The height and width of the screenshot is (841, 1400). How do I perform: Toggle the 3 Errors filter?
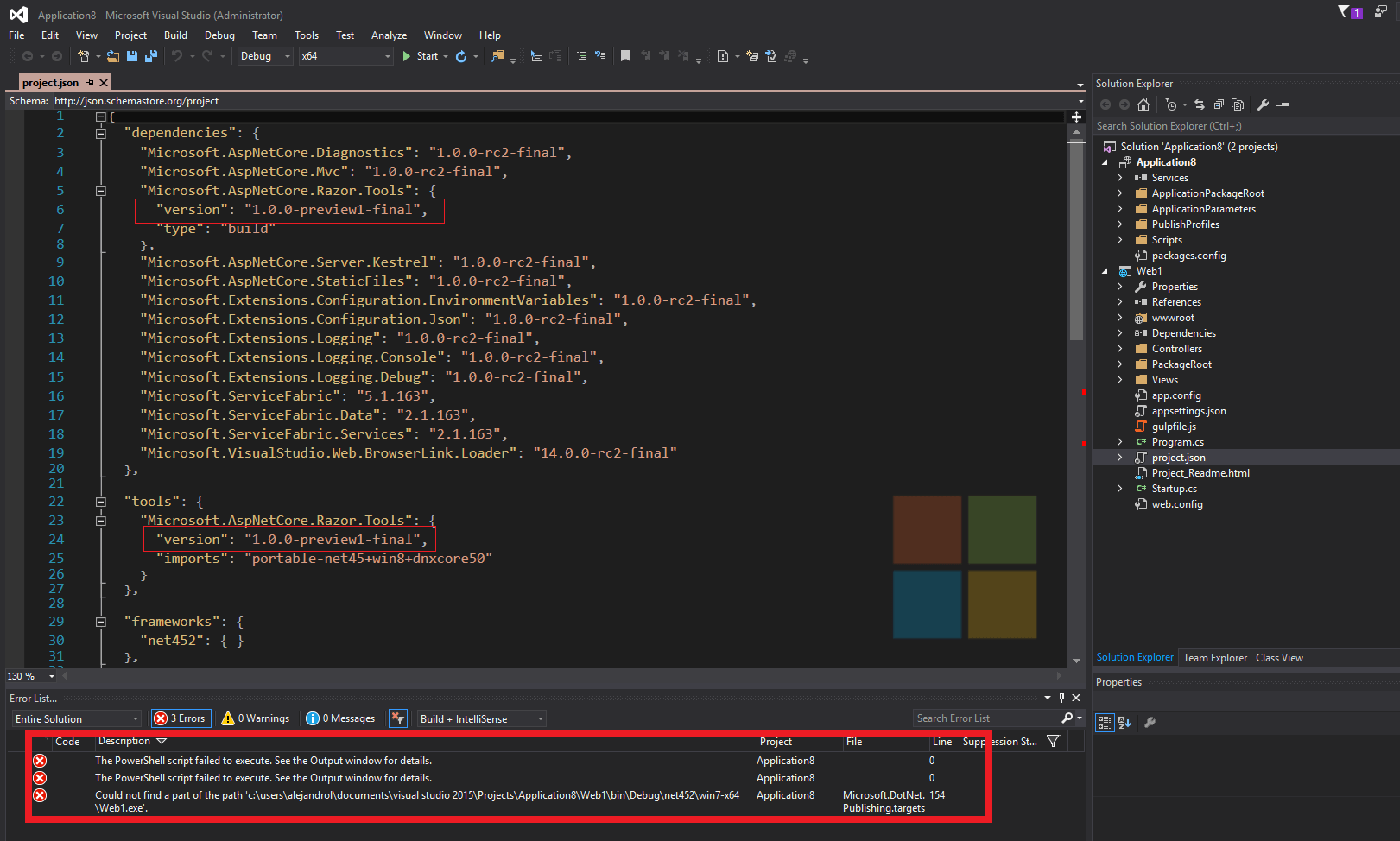click(x=181, y=718)
